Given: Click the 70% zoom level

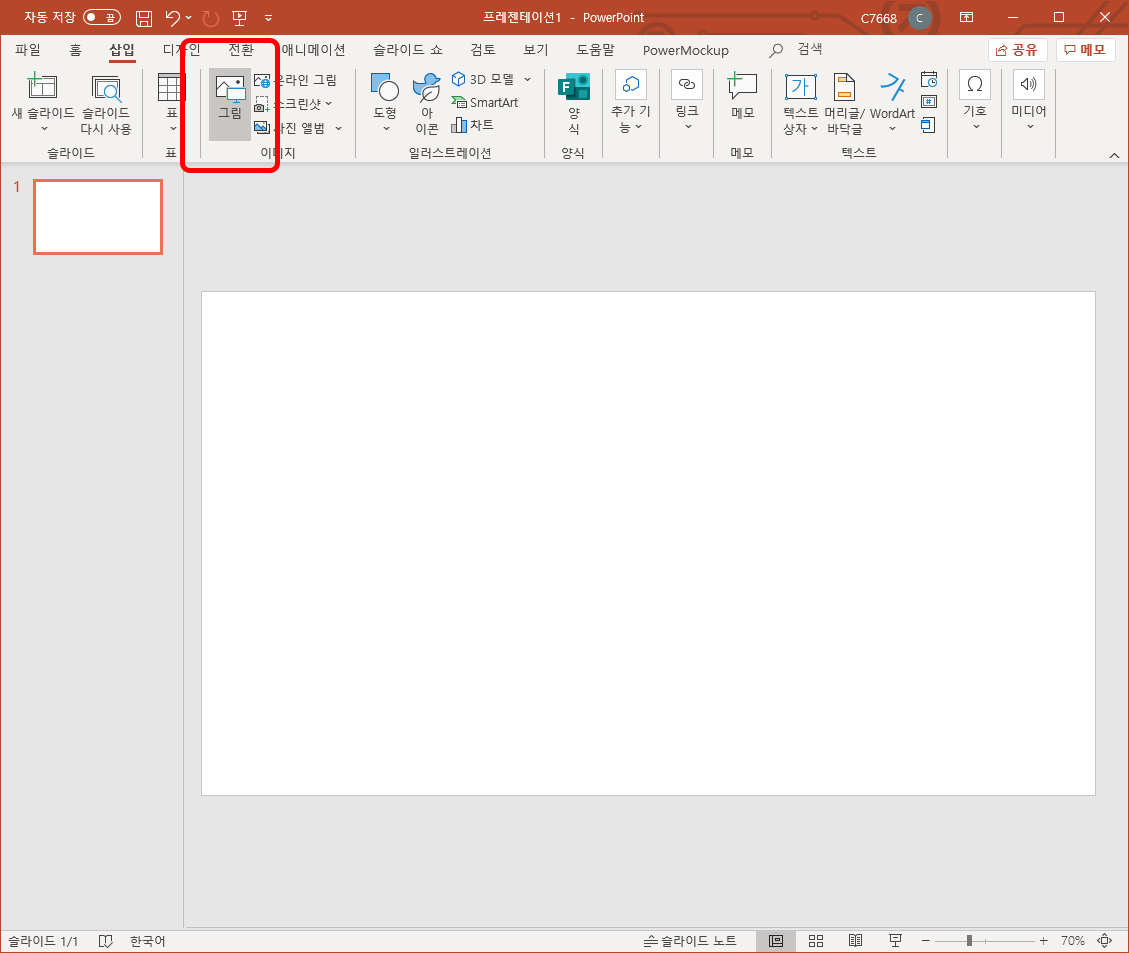Looking at the screenshot, I should click(x=1072, y=941).
